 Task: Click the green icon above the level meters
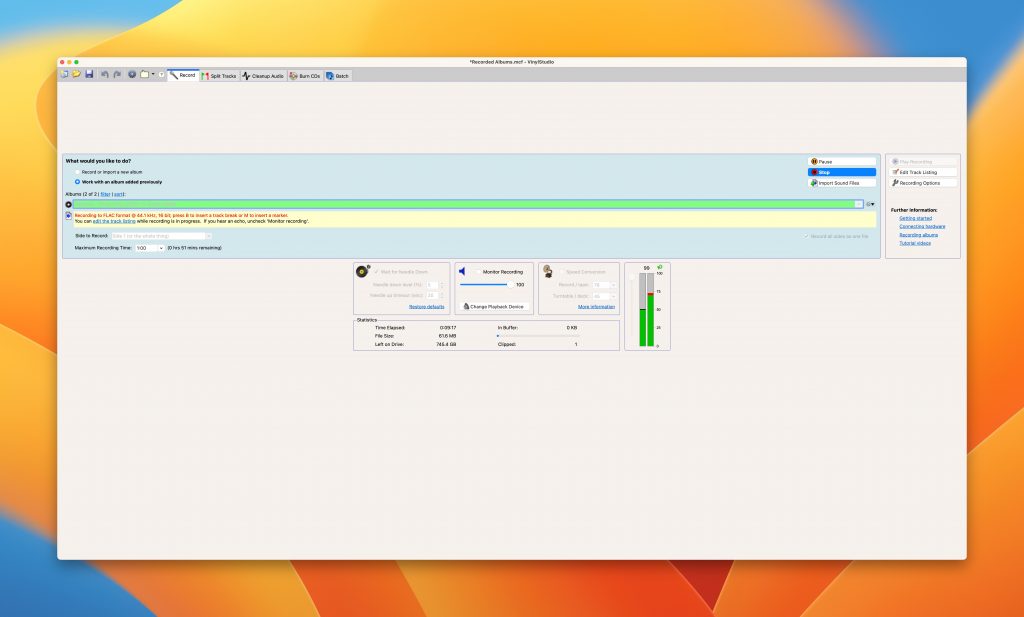point(660,267)
